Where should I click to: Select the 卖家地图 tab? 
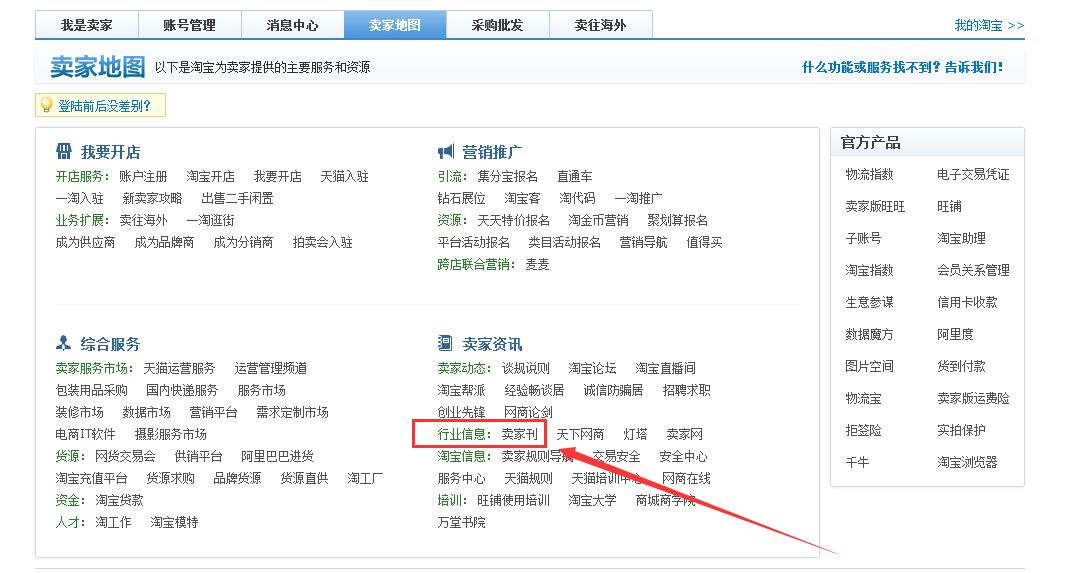click(394, 25)
